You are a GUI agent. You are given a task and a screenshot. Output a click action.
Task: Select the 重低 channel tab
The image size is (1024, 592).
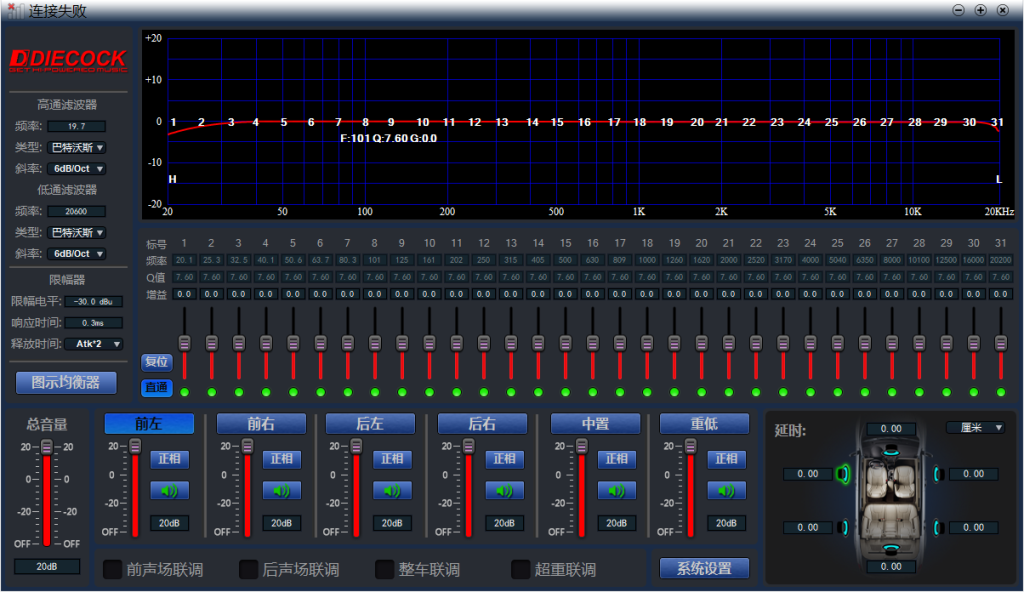[704, 423]
